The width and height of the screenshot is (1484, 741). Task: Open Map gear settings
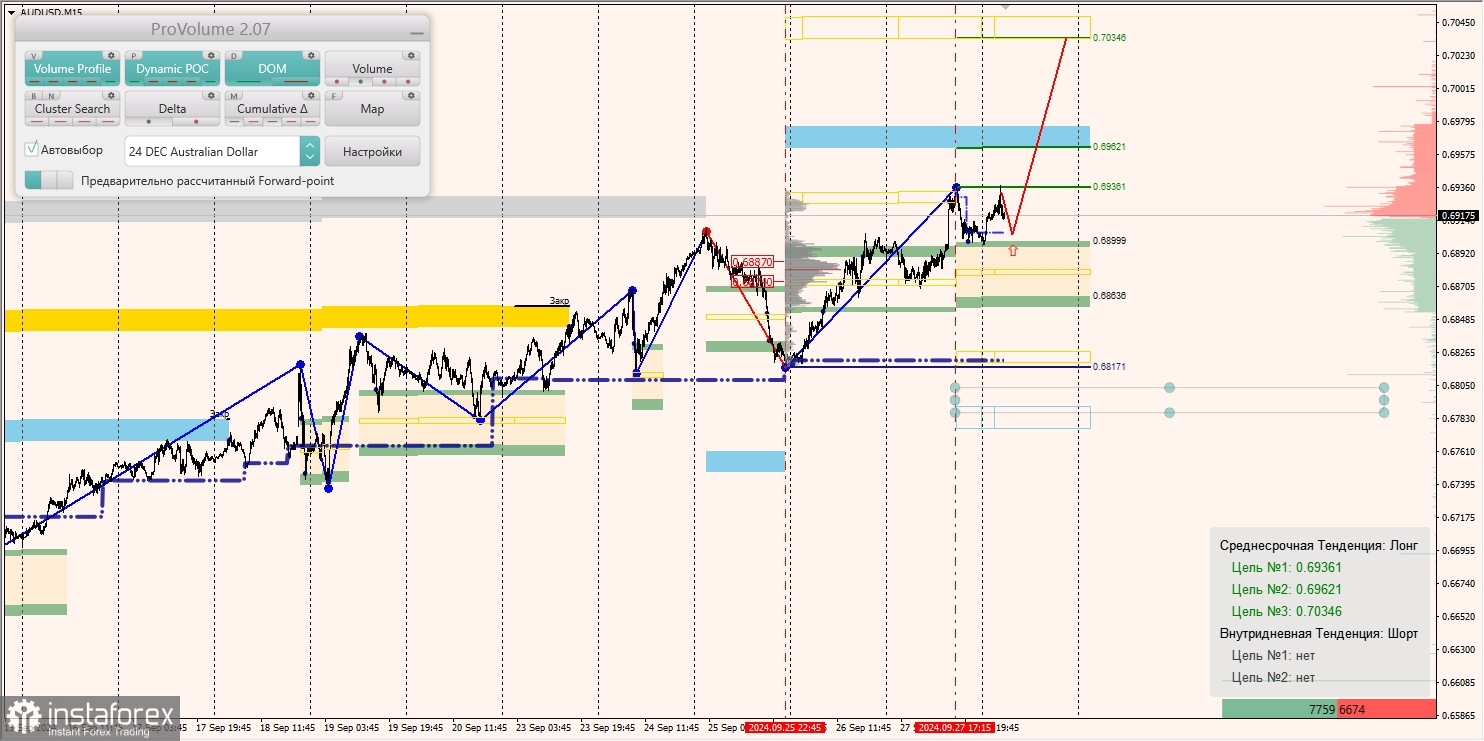411,95
